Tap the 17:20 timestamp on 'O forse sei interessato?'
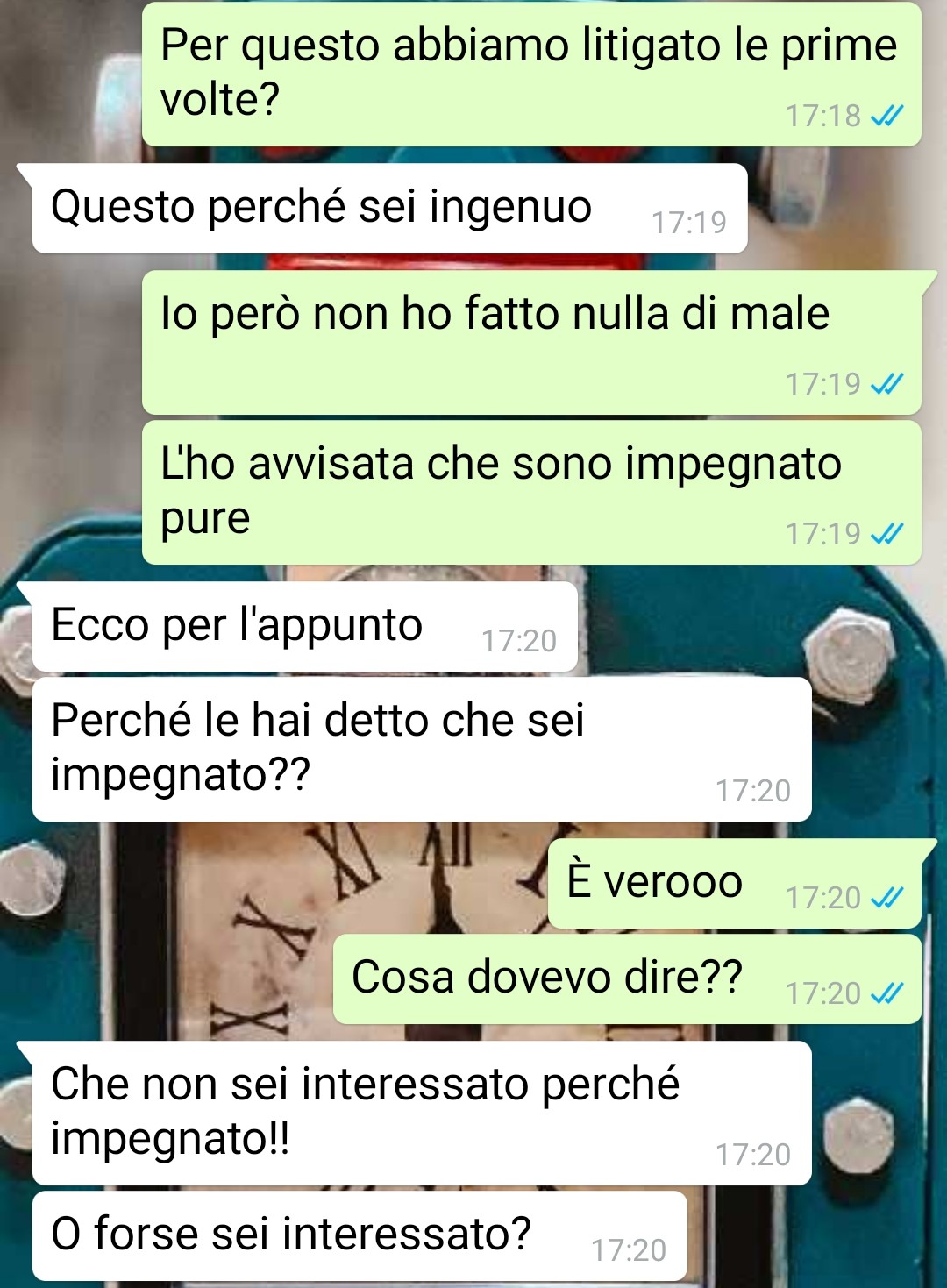This screenshot has width=947, height=1288. [629, 1250]
